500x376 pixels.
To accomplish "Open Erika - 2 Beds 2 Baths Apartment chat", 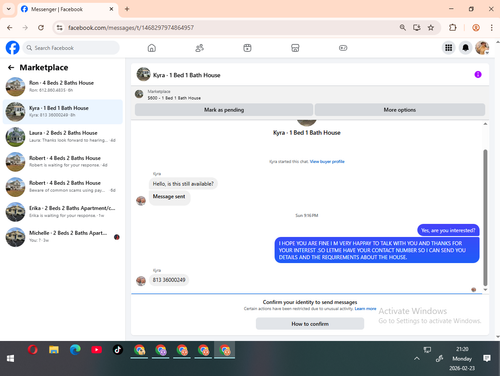I will coord(63,212).
